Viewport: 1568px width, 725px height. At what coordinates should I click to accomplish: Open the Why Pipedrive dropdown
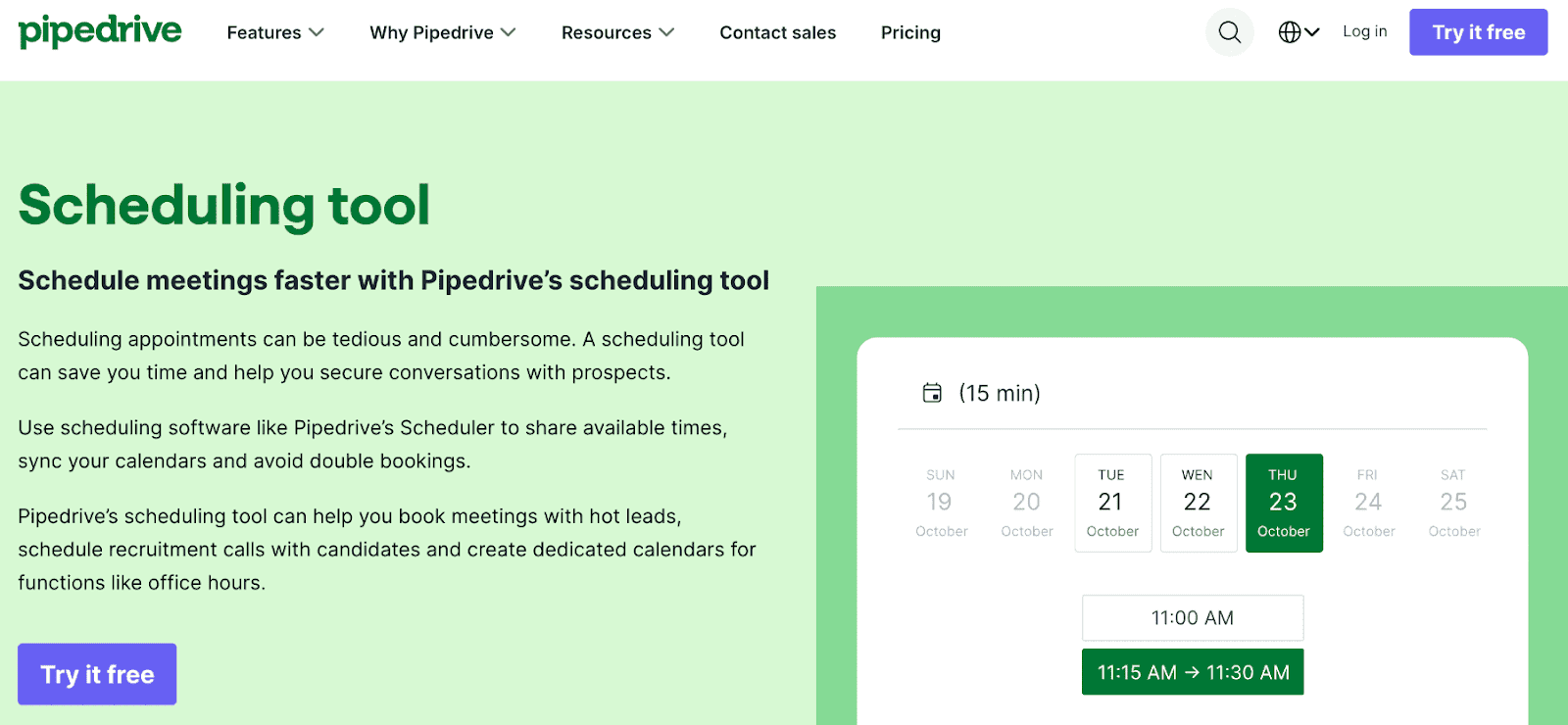click(442, 32)
